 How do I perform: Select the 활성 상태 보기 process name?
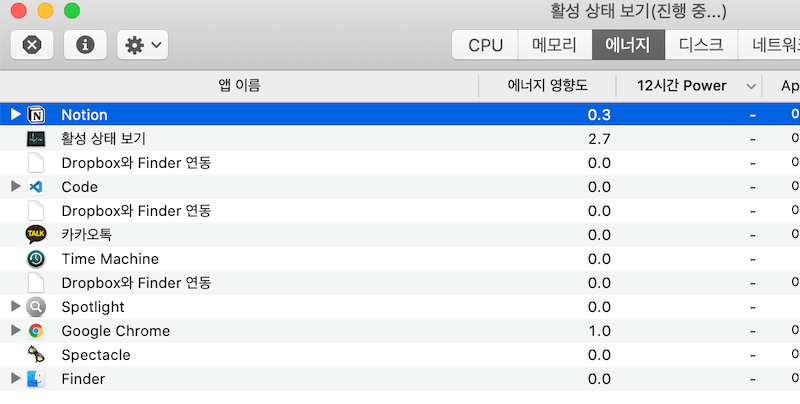[104, 139]
